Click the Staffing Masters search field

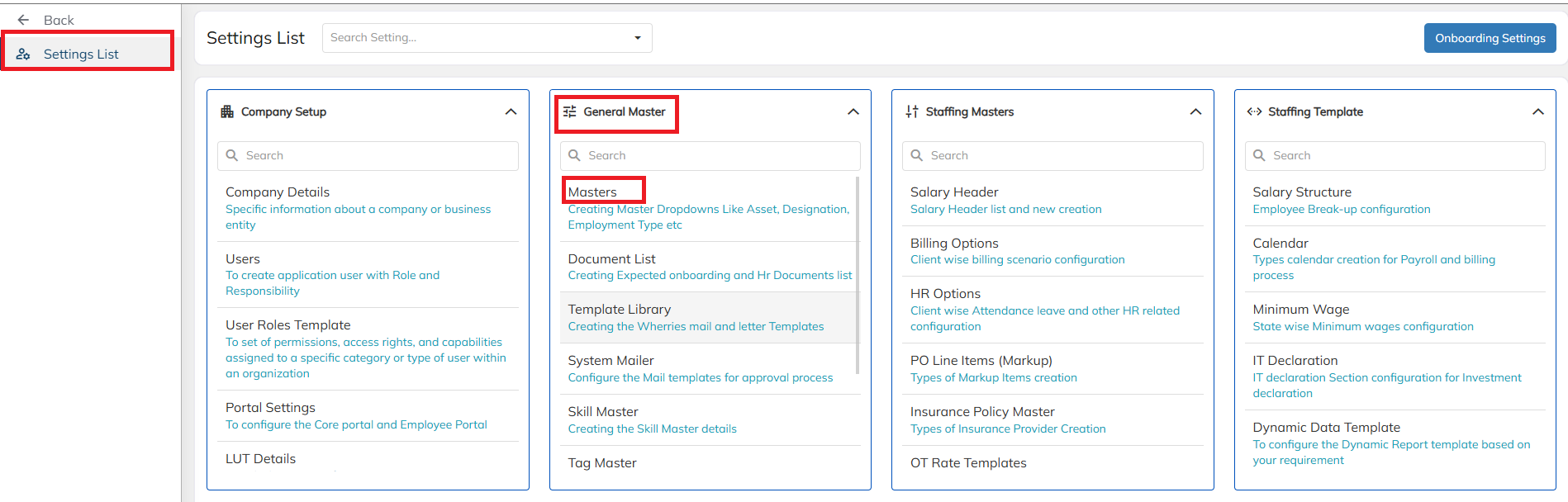click(x=1052, y=155)
